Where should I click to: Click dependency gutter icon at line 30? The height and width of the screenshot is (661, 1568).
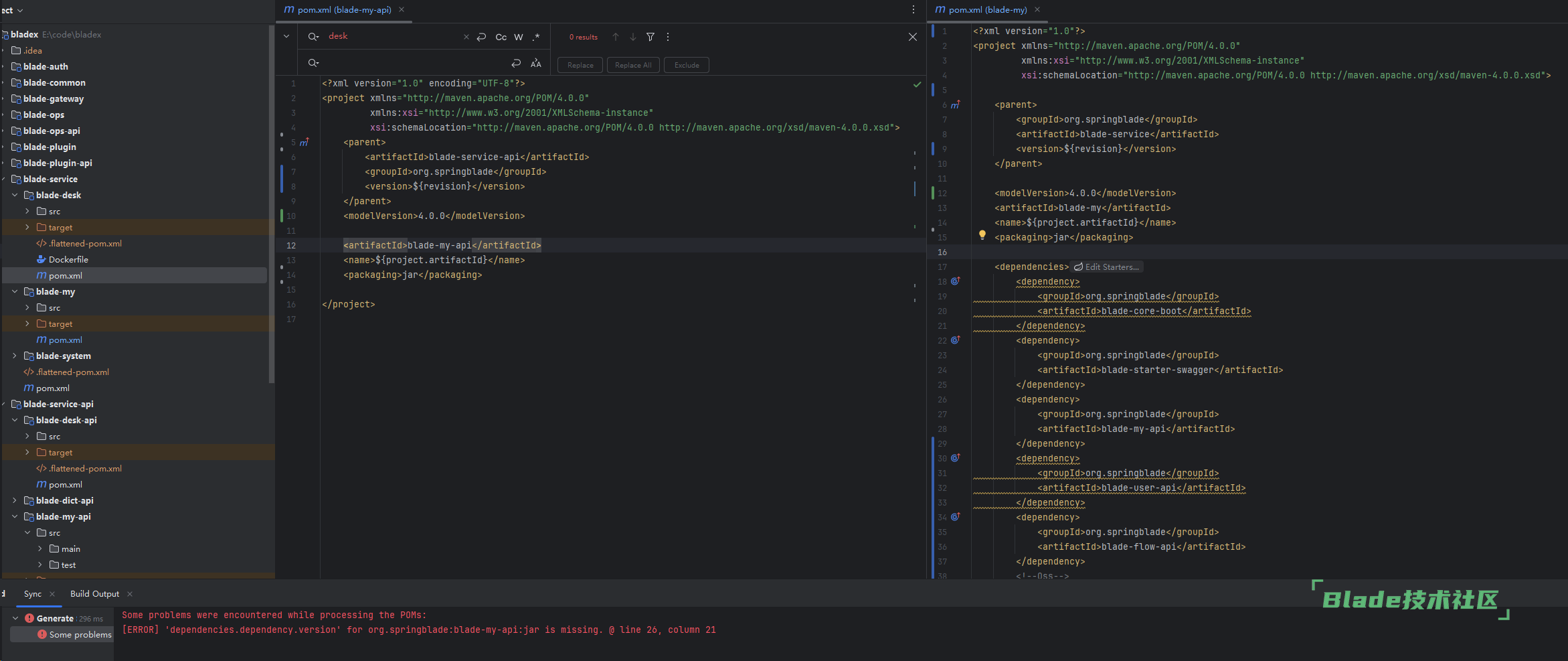(x=956, y=458)
